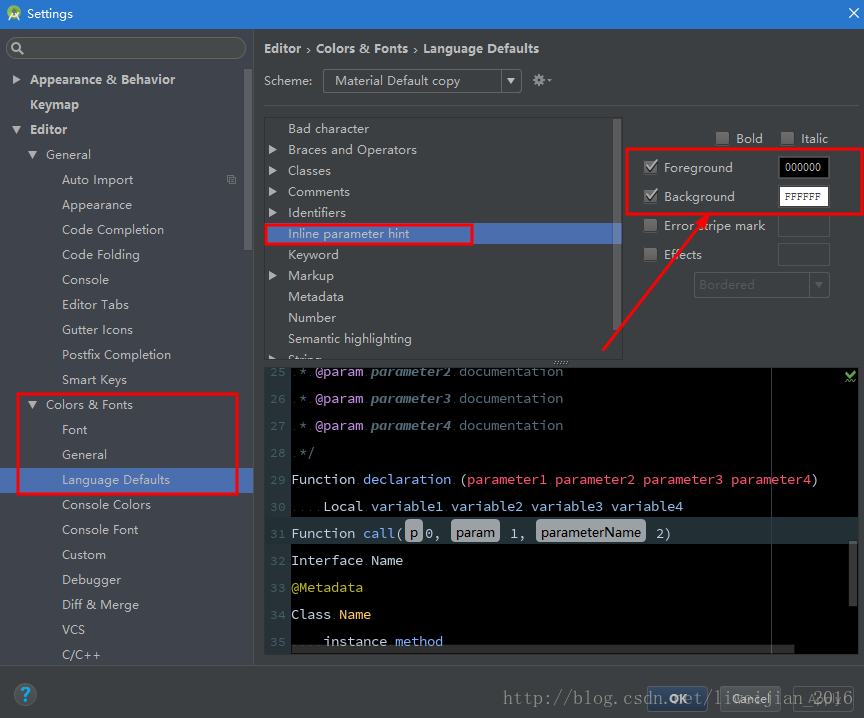Viewport: 864px width, 718px height.
Task: Click the black Foreground color swatch
Action: pos(804,167)
